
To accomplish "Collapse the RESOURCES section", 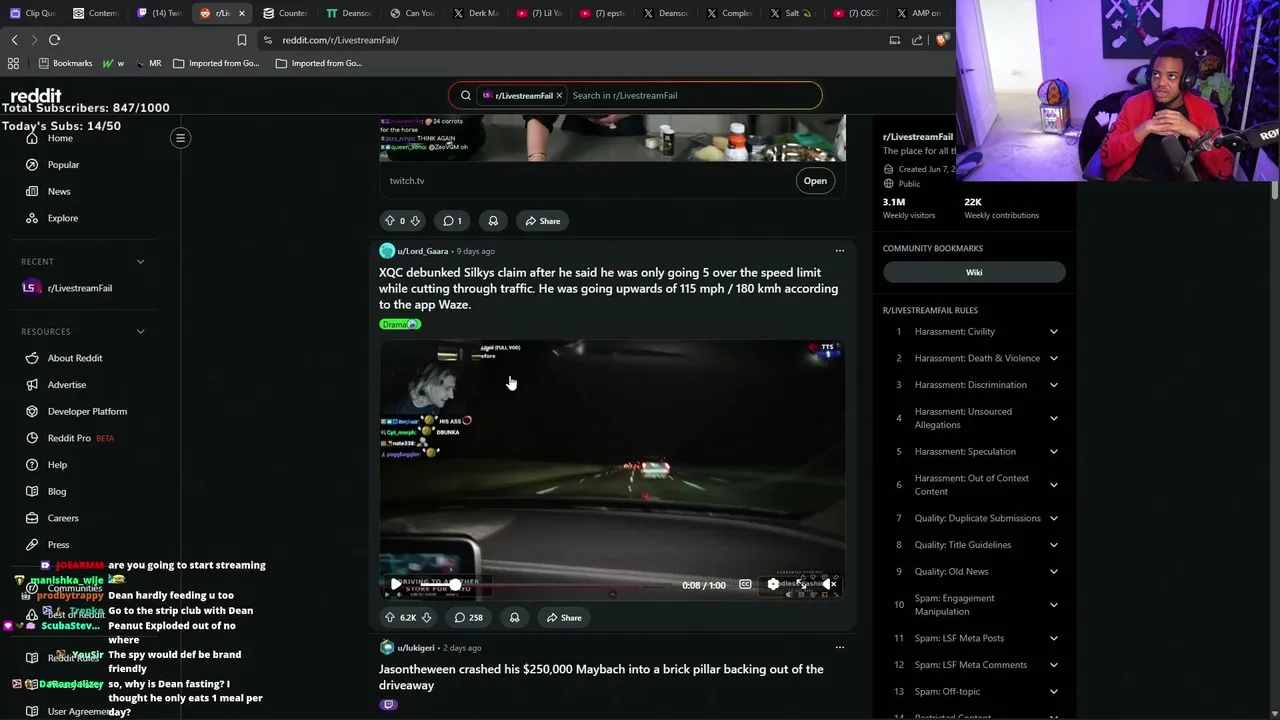I will pyautogui.click(x=140, y=332).
